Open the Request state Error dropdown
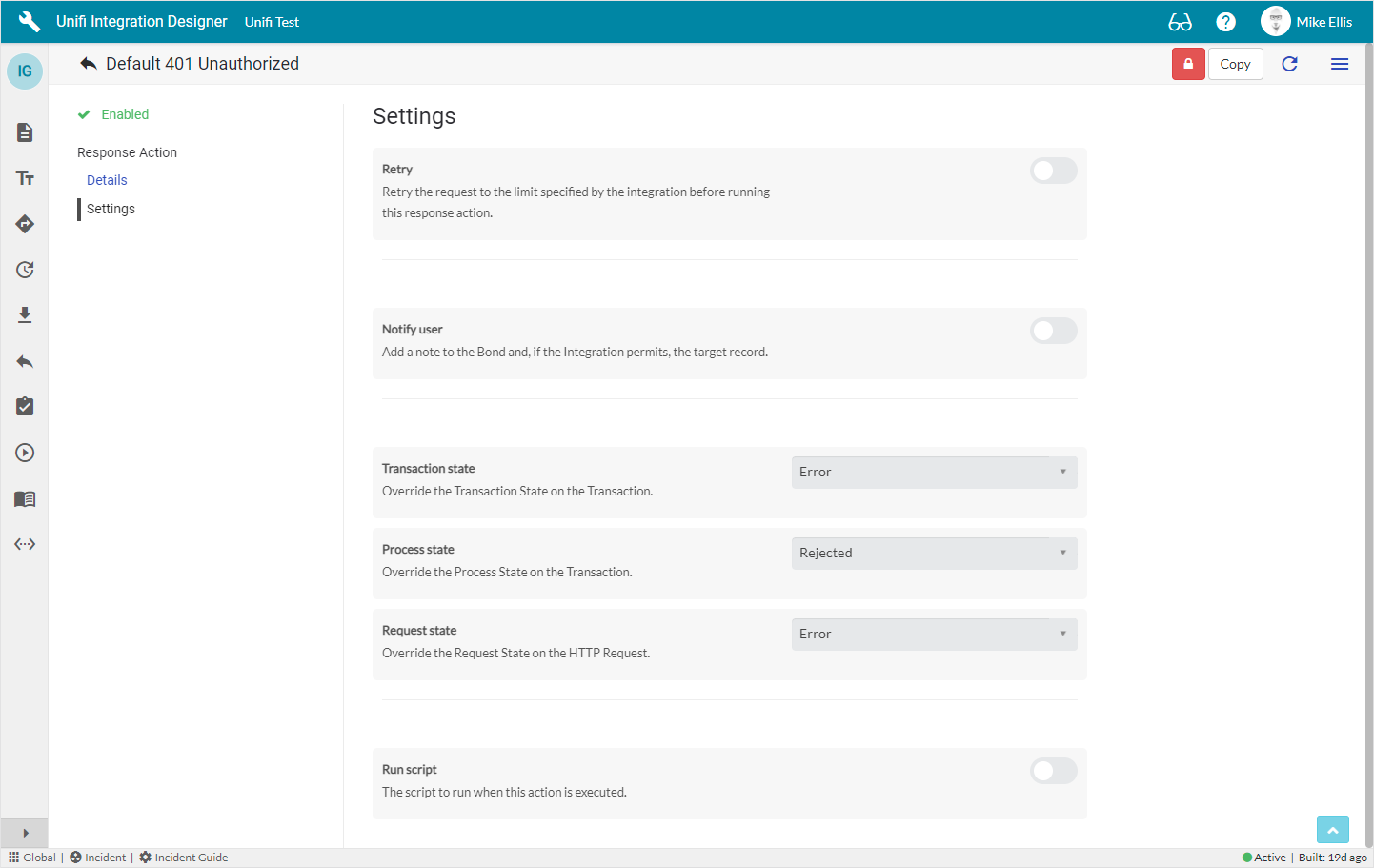The width and height of the screenshot is (1374, 868). point(934,634)
